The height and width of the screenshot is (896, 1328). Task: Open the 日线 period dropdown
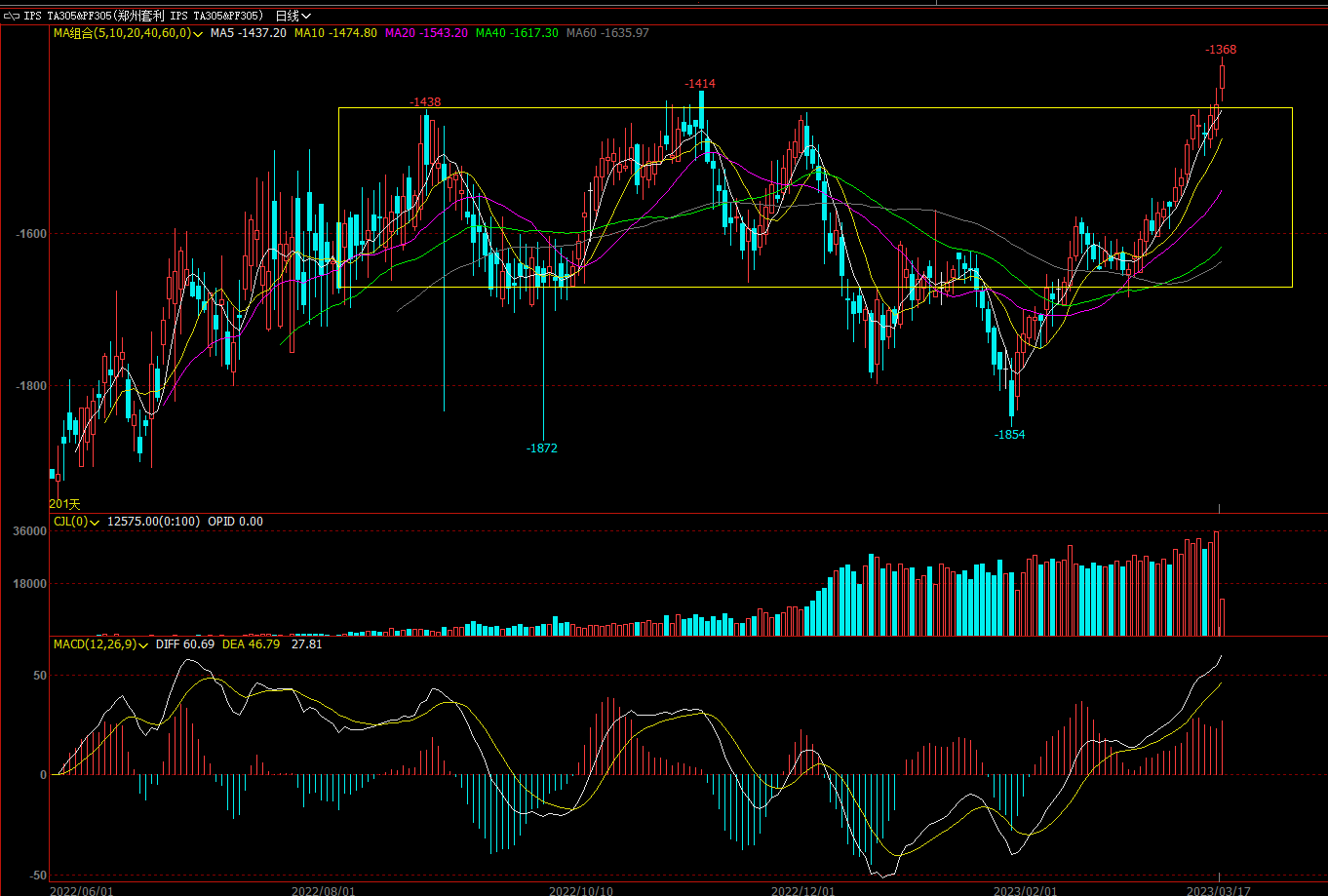coord(293,16)
